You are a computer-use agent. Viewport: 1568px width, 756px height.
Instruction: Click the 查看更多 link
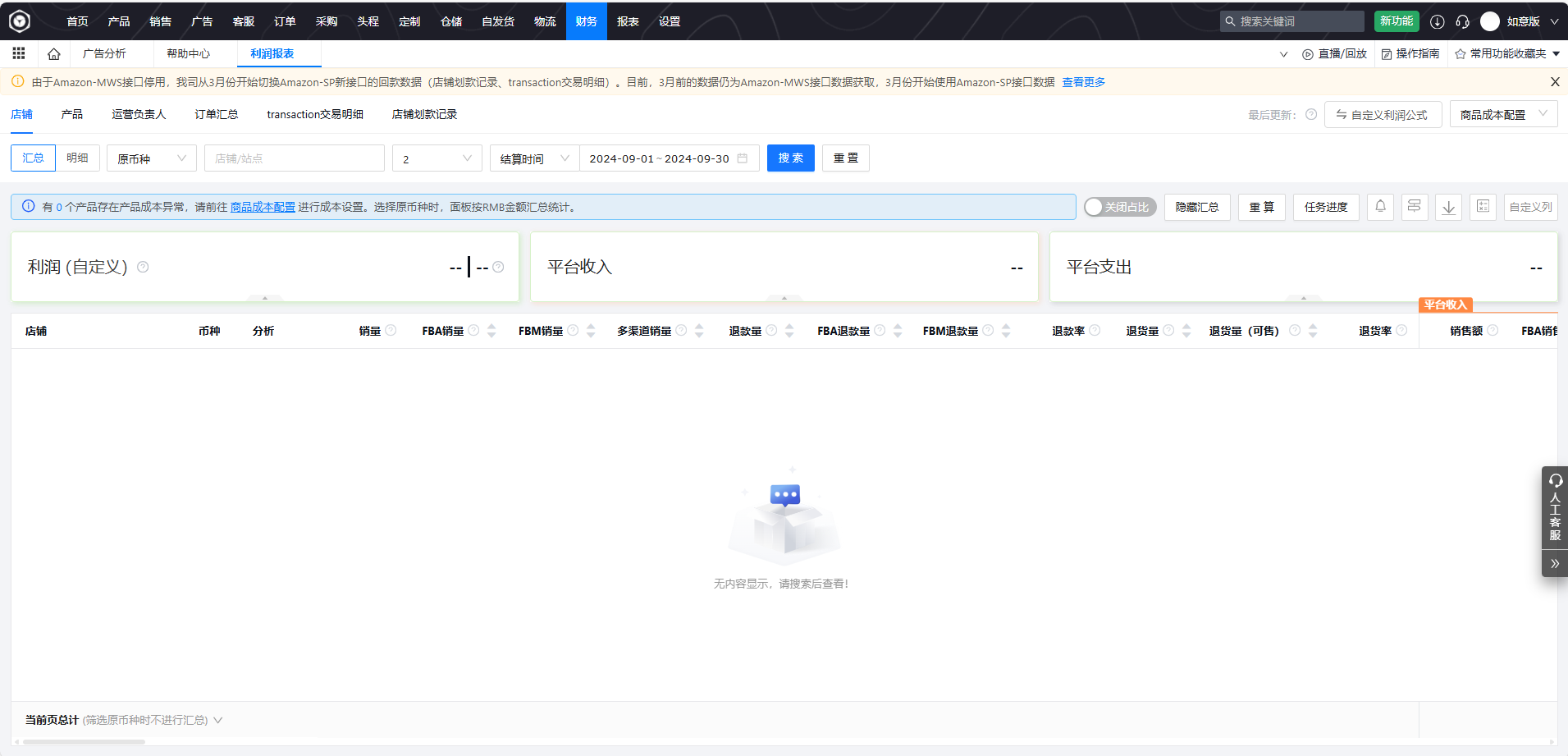[x=1083, y=82]
